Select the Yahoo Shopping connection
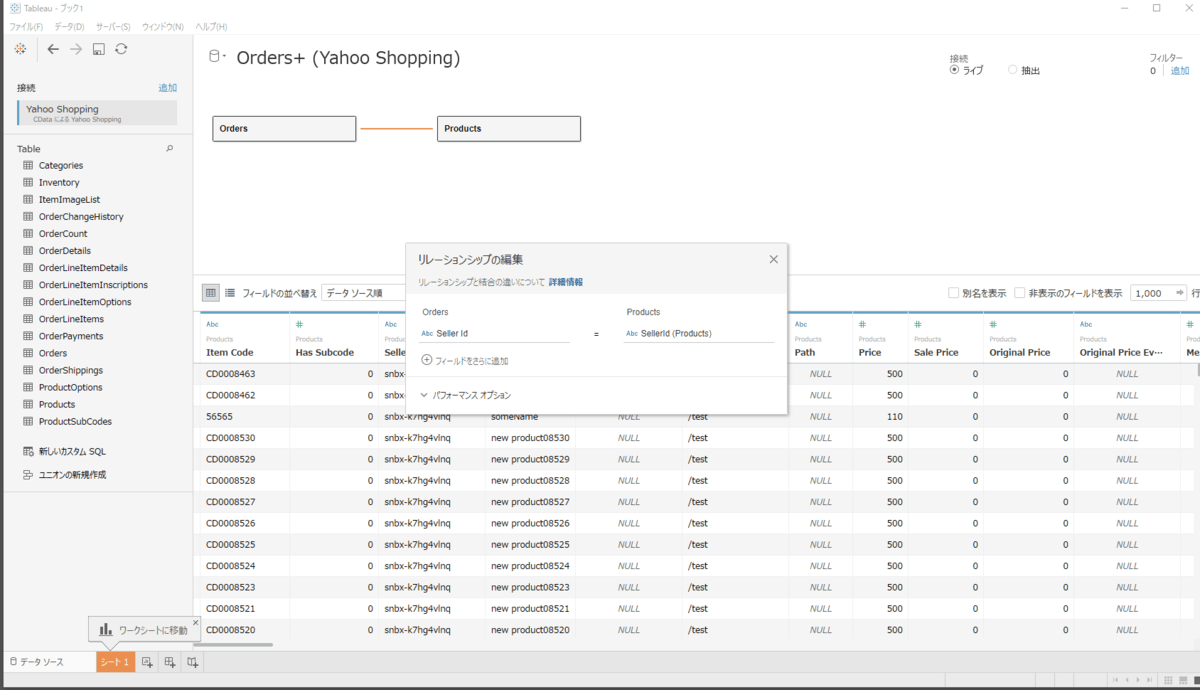 point(97,113)
